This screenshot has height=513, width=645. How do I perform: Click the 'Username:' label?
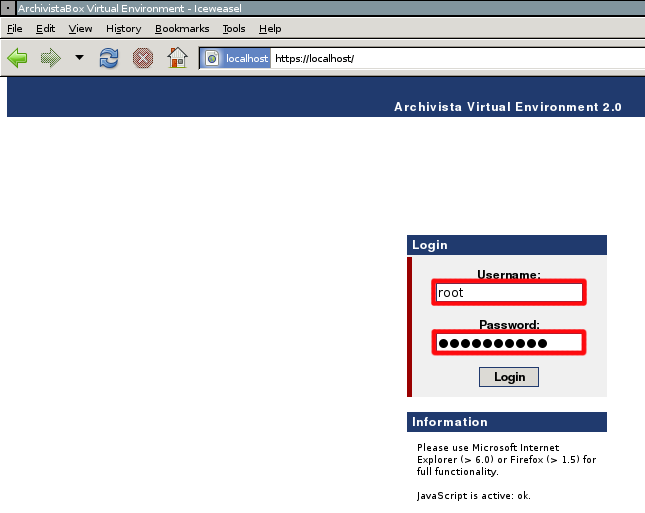[509, 274]
